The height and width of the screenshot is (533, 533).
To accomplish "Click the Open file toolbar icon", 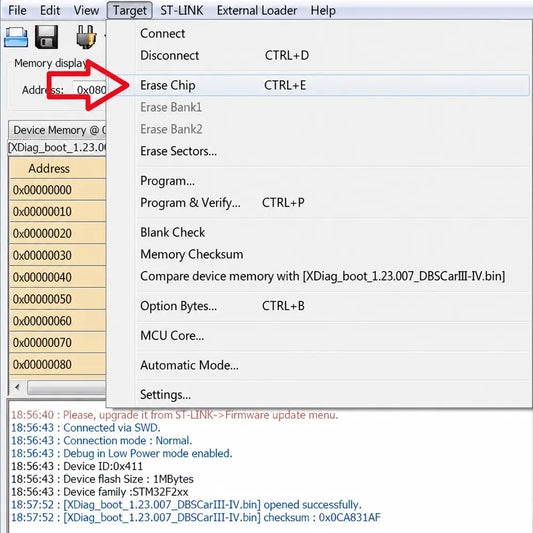I will (16, 37).
